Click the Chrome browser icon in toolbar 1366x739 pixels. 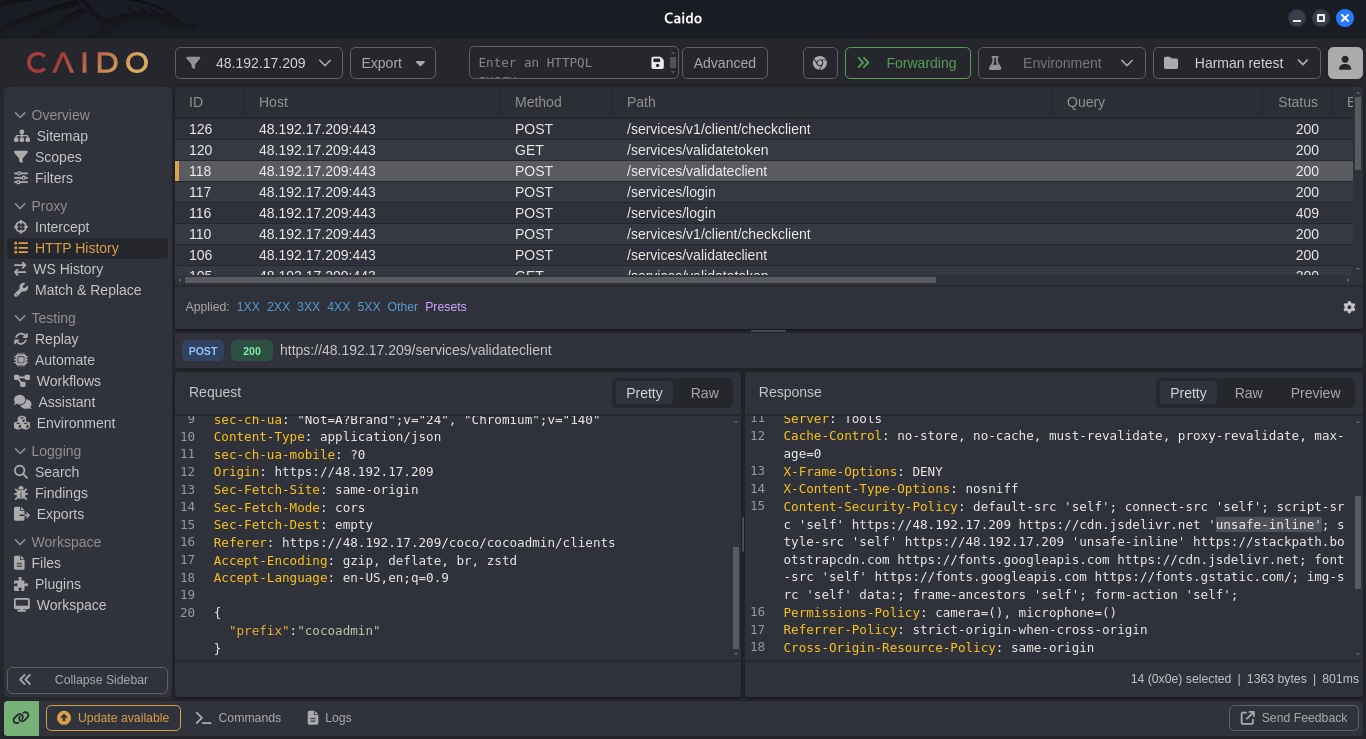click(820, 63)
